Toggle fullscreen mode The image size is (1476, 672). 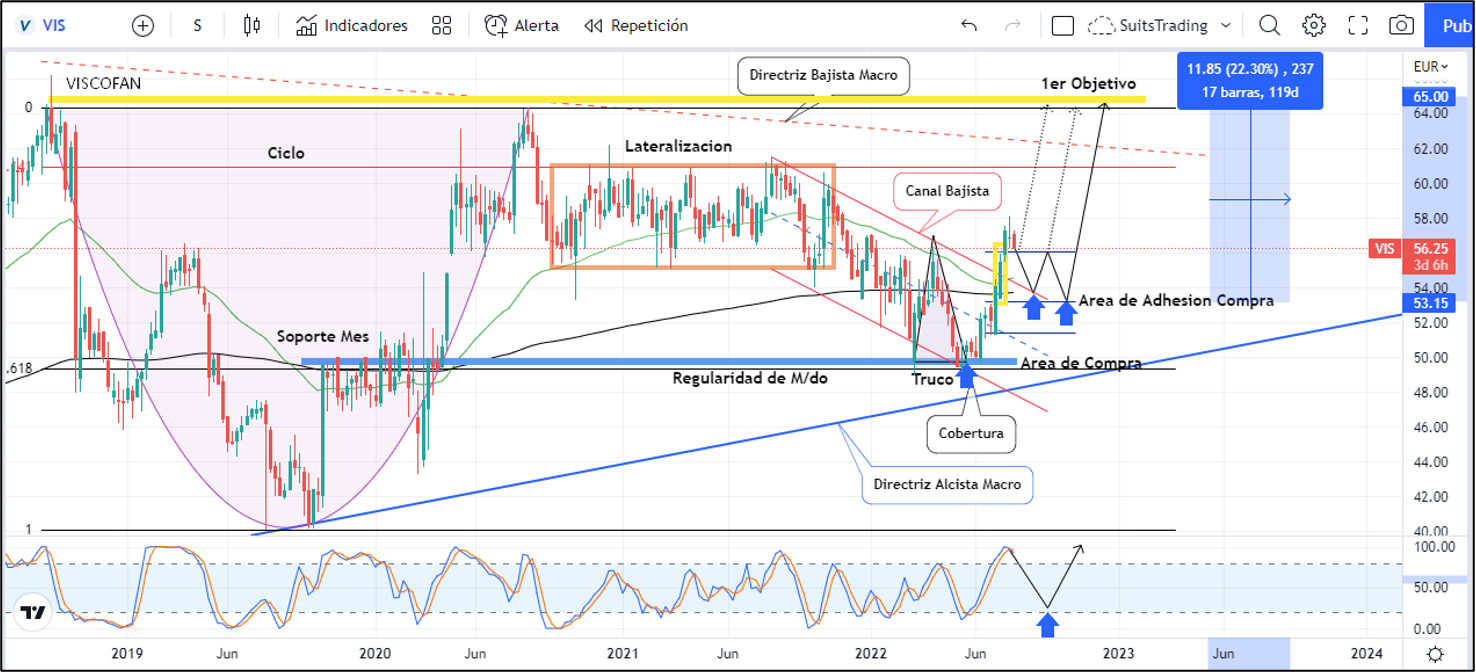coord(1358,26)
